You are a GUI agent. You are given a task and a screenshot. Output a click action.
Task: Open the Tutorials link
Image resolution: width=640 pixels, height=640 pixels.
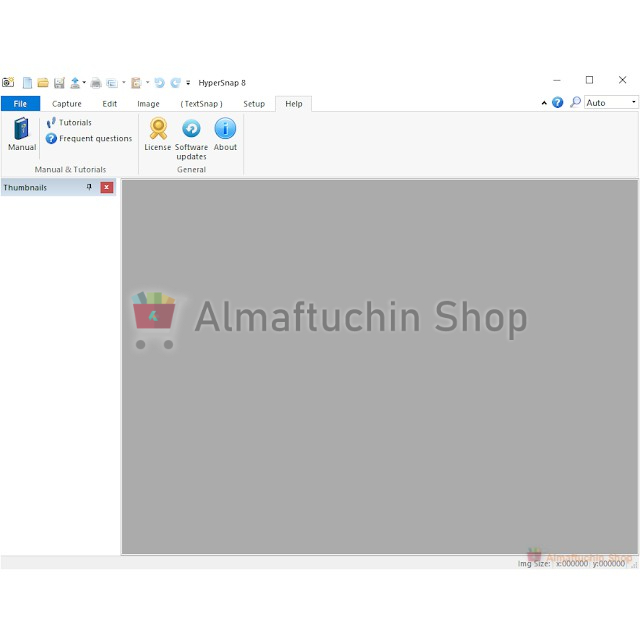[x=75, y=123]
